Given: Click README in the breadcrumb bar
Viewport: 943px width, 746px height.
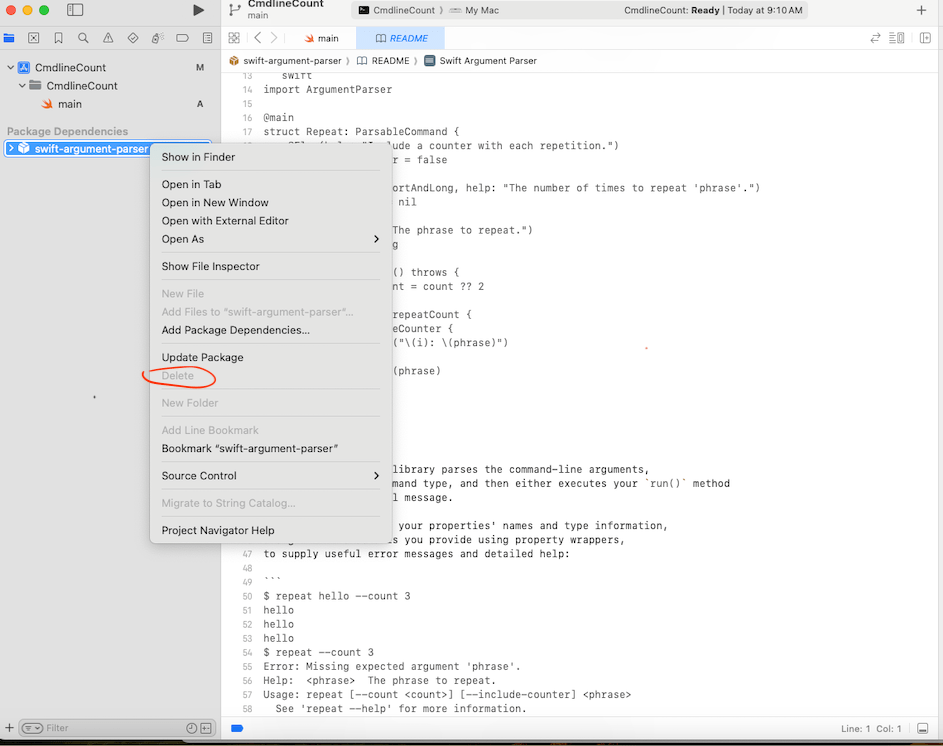Looking at the screenshot, I should 383,61.
